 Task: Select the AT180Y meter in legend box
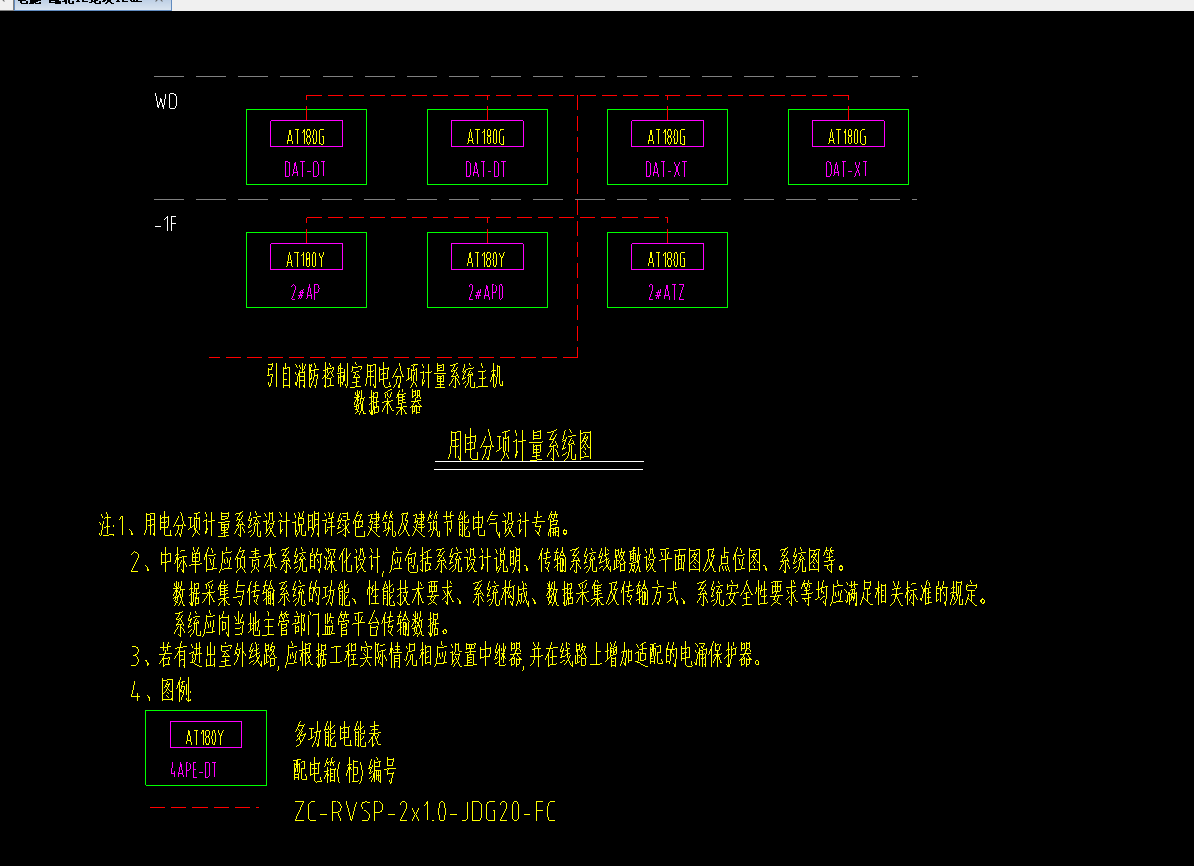(x=206, y=735)
